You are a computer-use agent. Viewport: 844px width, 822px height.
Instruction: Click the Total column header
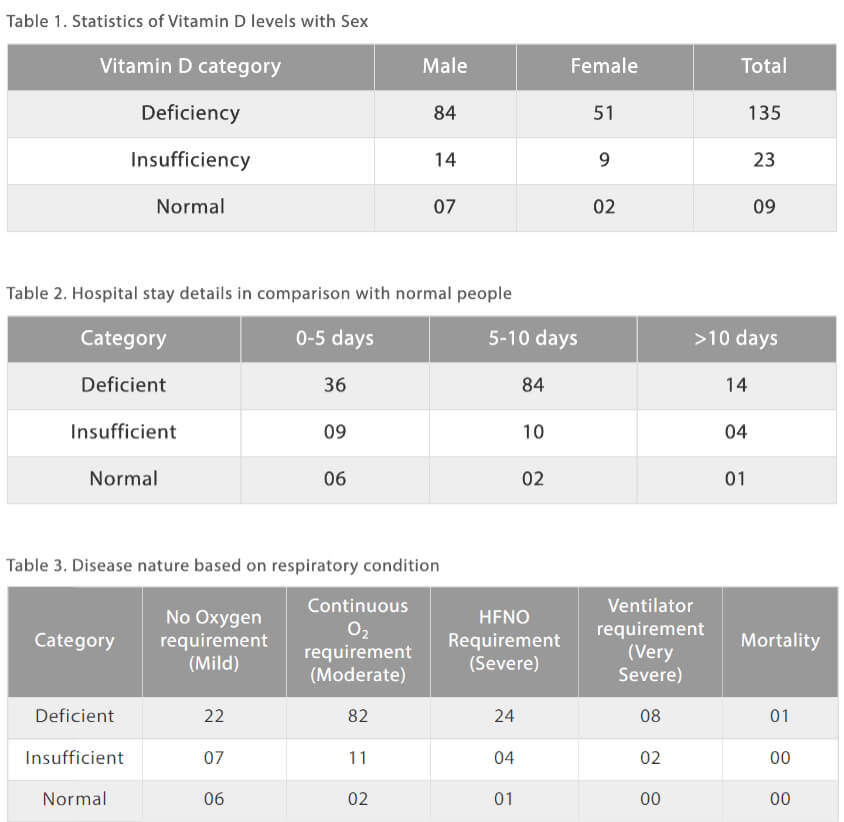tap(764, 66)
